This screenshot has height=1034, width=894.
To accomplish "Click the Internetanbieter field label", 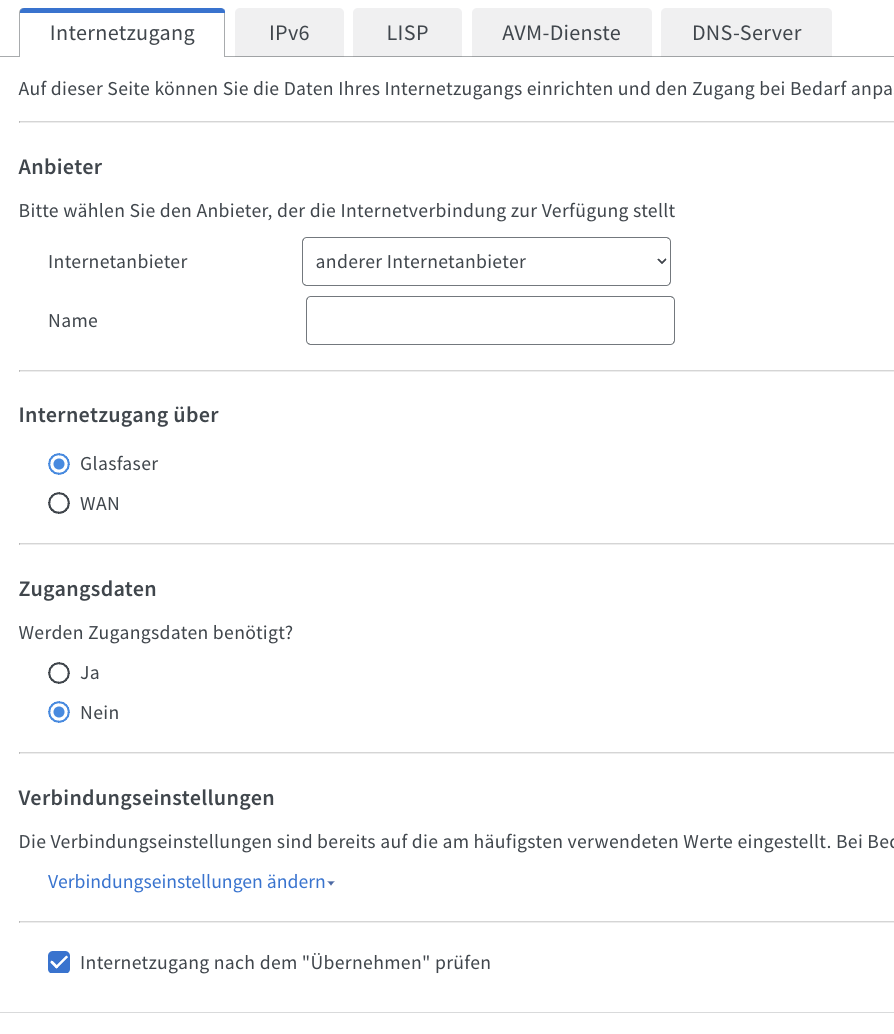I will pyautogui.click(x=117, y=261).
